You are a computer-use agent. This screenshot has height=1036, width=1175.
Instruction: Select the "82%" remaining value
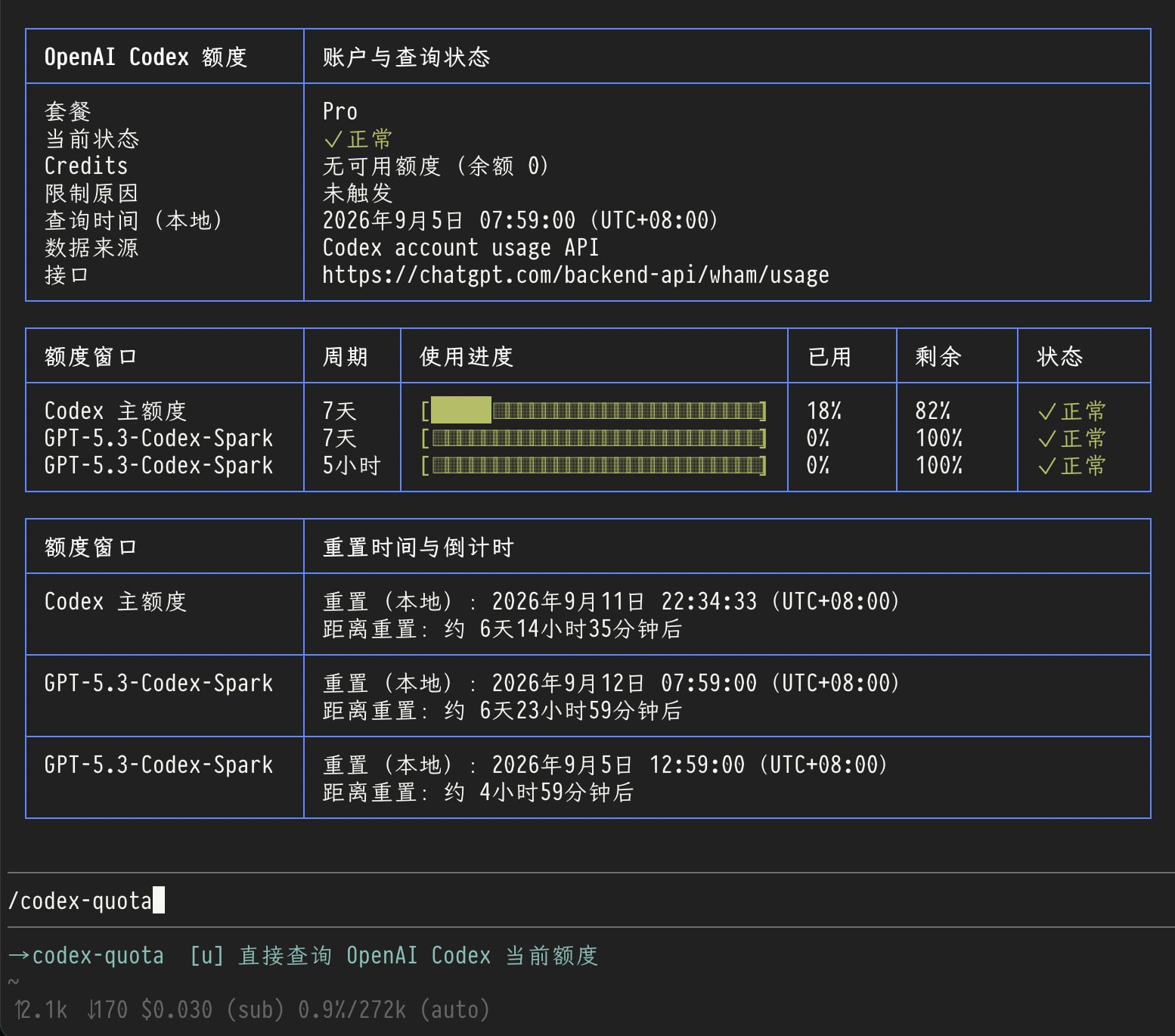[933, 411]
